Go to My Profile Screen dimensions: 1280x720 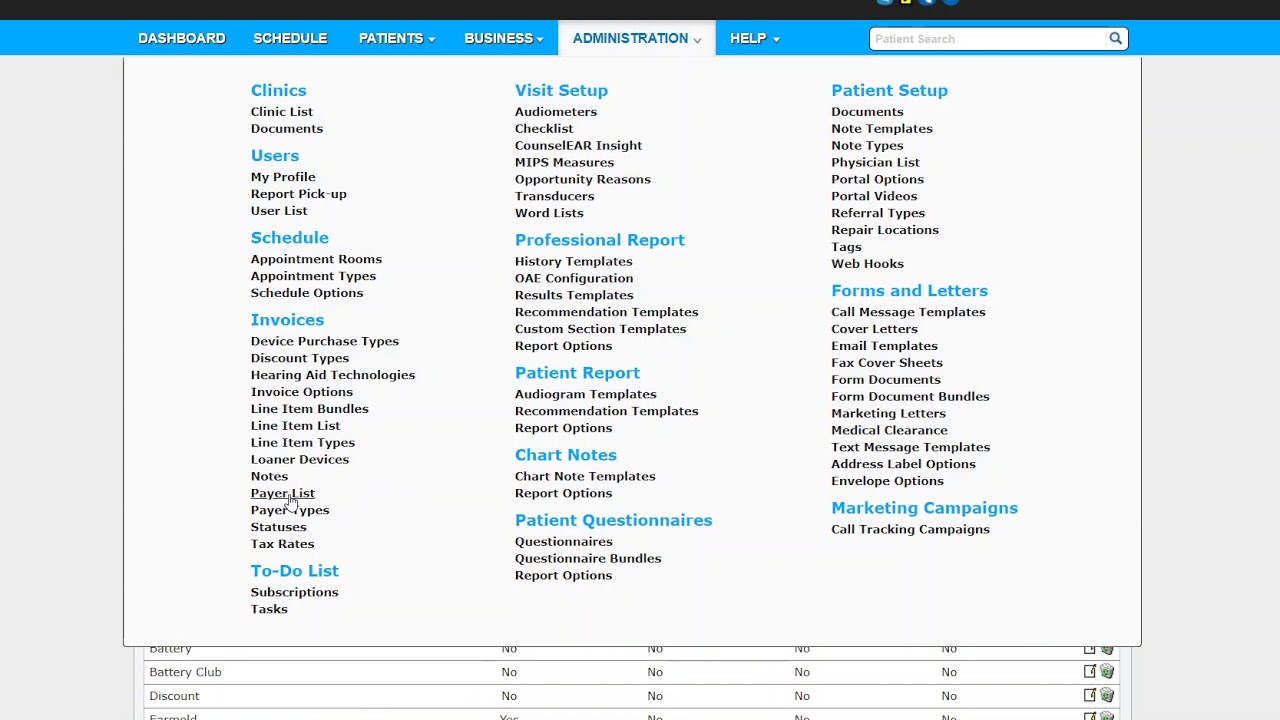pos(283,177)
